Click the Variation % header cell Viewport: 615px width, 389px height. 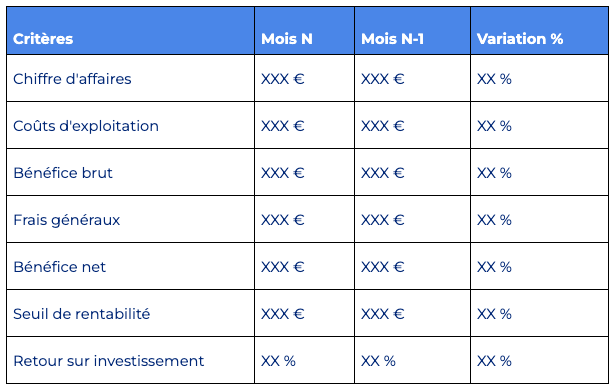tap(540, 31)
